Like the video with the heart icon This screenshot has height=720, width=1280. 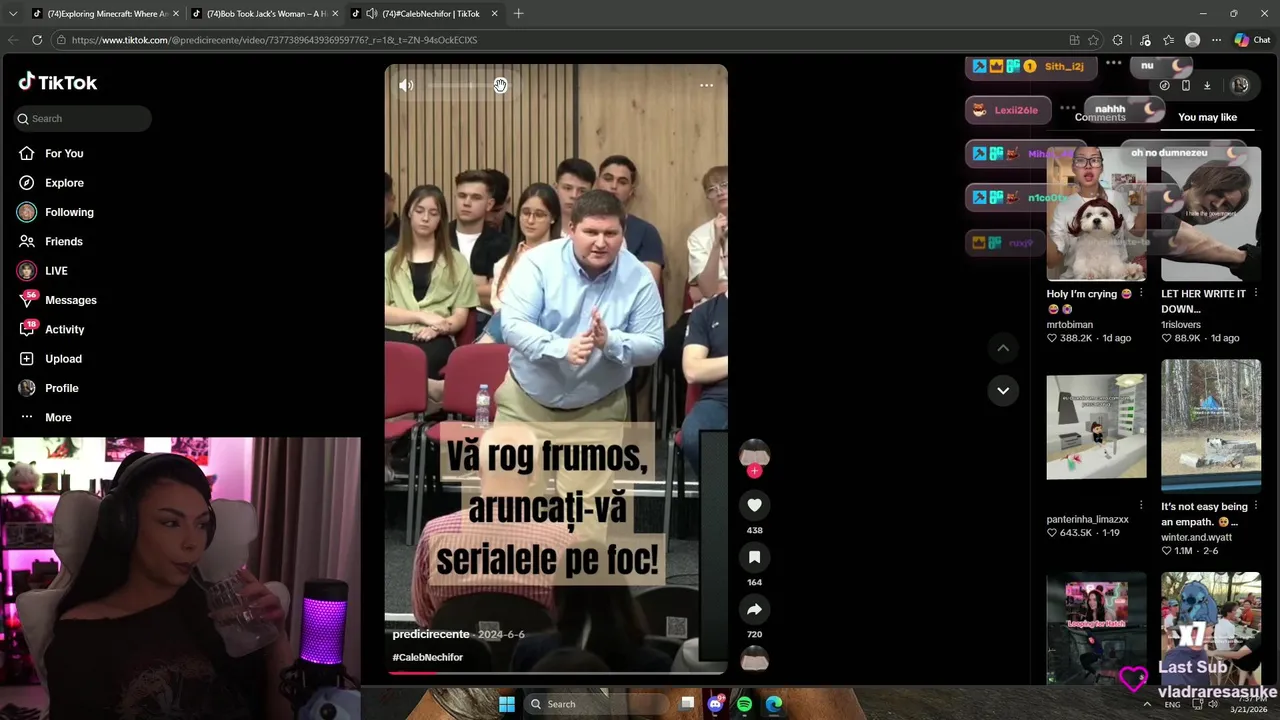(x=755, y=506)
